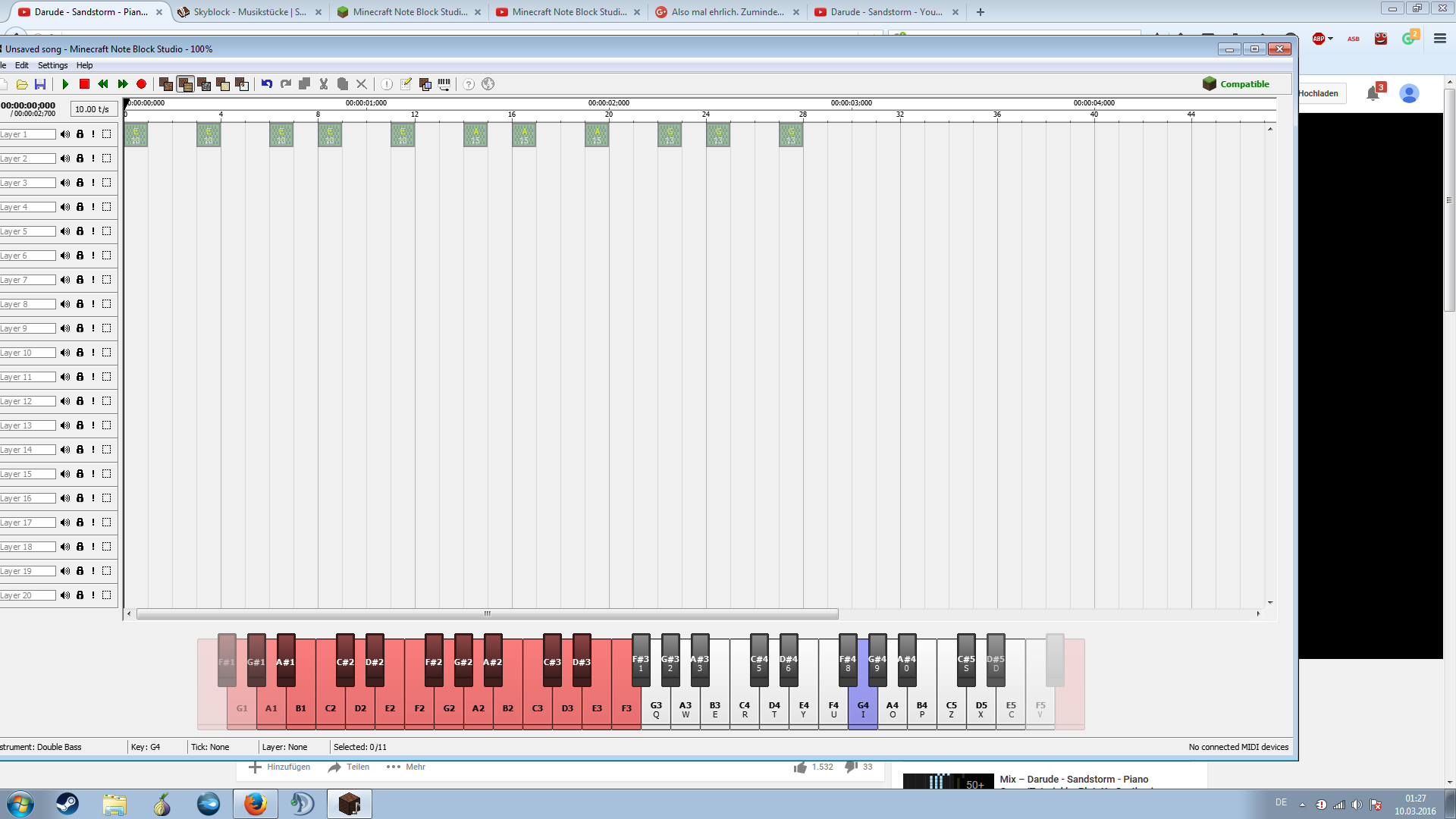Screen dimensions: 1456x819
Task: Toggle the Layer 7 volume speaker icon
Action: [65, 280]
